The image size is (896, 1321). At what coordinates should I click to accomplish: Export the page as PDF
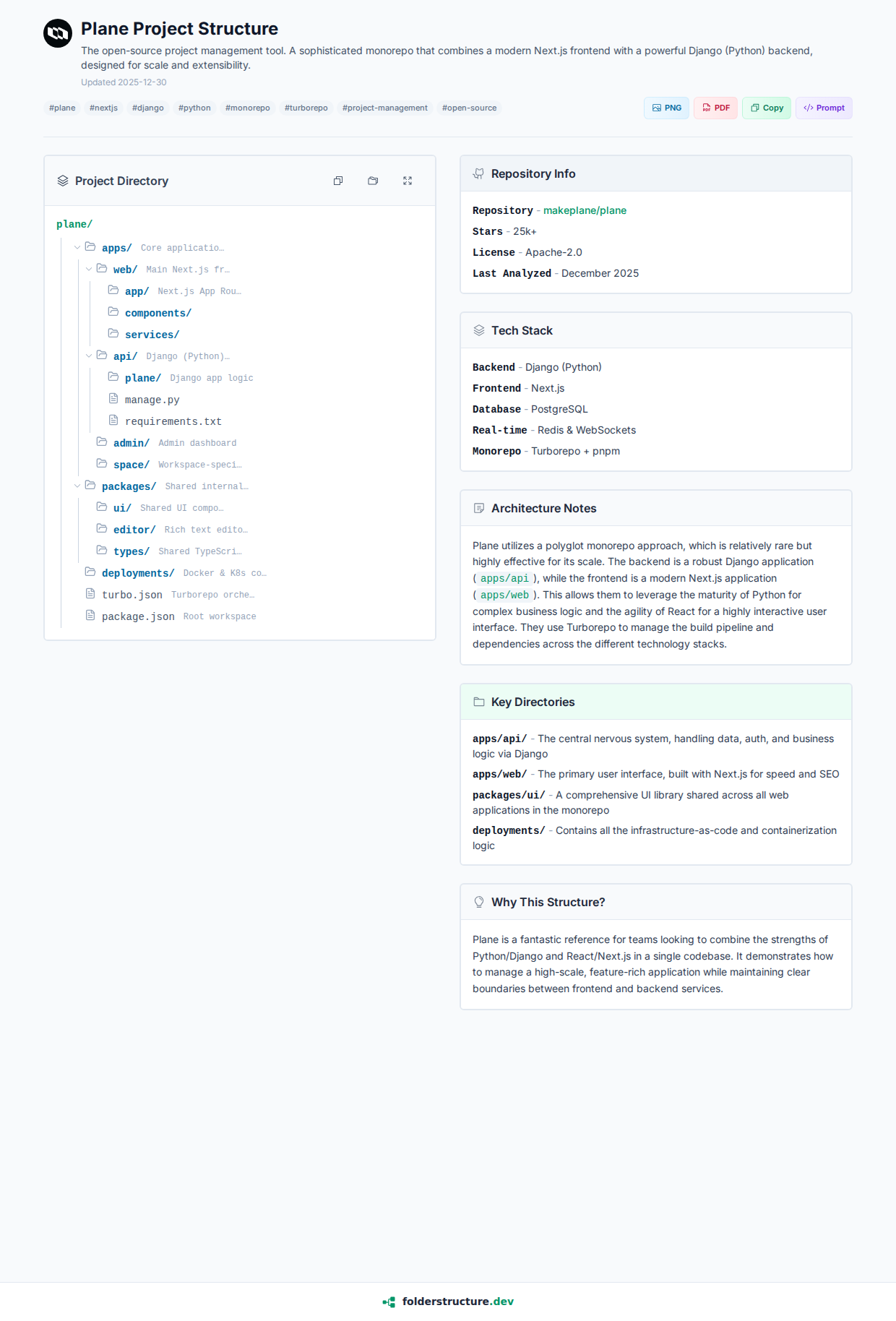pos(715,108)
